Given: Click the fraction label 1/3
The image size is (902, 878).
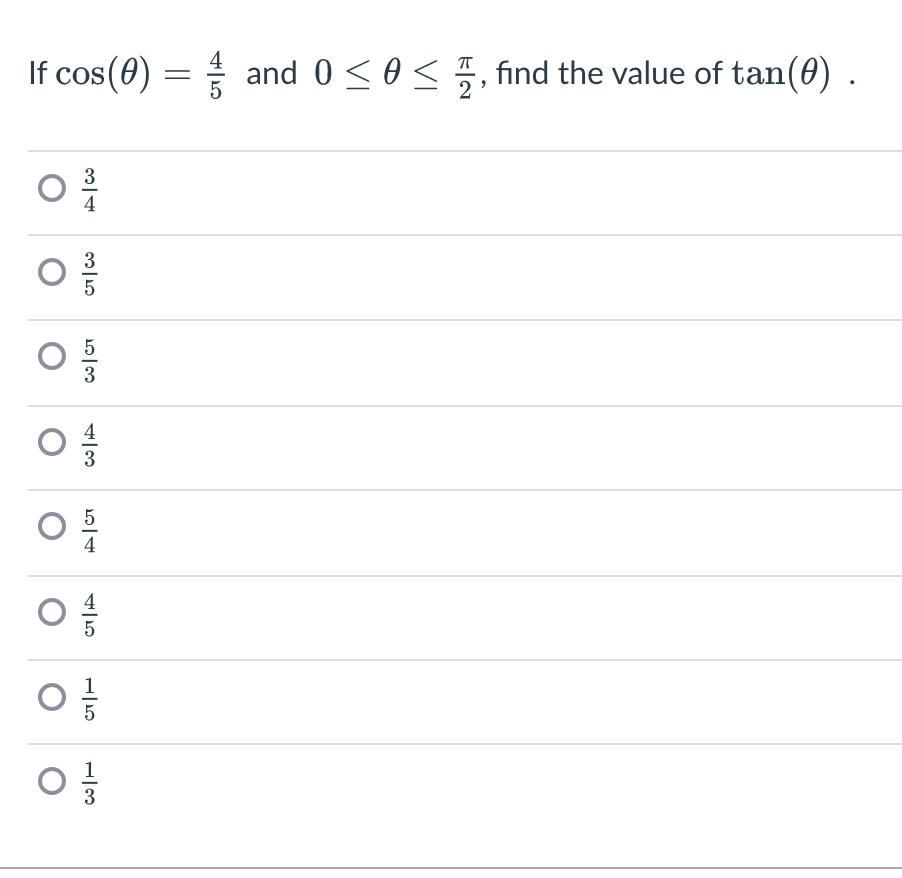Looking at the screenshot, I should 89,782.
